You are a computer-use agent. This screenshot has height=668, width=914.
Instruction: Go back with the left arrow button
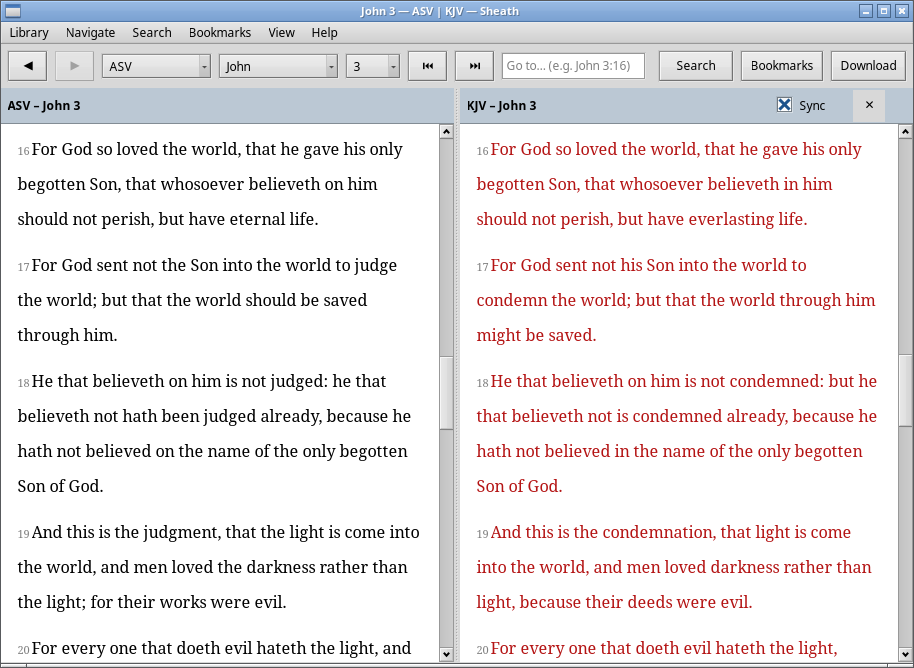click(27, 66)
